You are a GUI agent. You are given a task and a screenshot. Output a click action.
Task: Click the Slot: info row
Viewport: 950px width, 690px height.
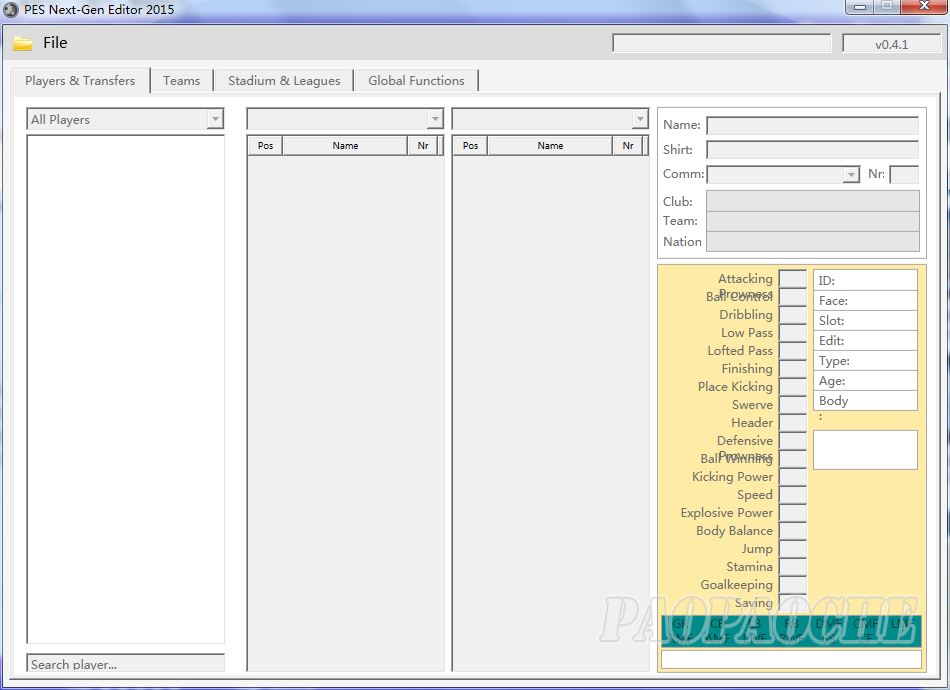865,320
